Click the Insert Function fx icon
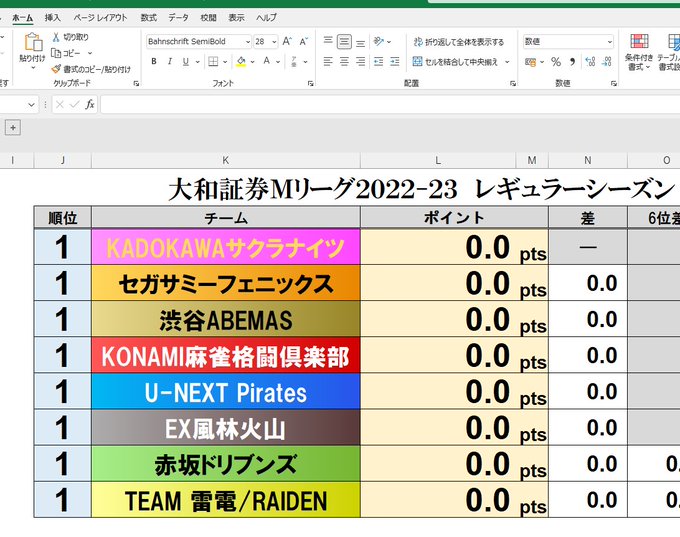Image resolution: width=680 pixels, height=537 pixels. (90, 105)
